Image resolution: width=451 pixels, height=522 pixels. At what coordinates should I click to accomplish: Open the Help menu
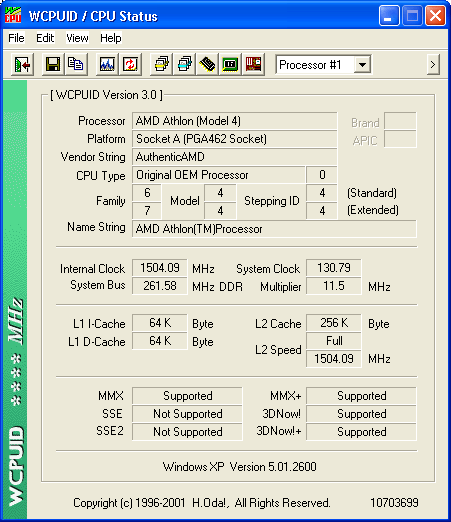pyautogui.click(x=111, y=38)
